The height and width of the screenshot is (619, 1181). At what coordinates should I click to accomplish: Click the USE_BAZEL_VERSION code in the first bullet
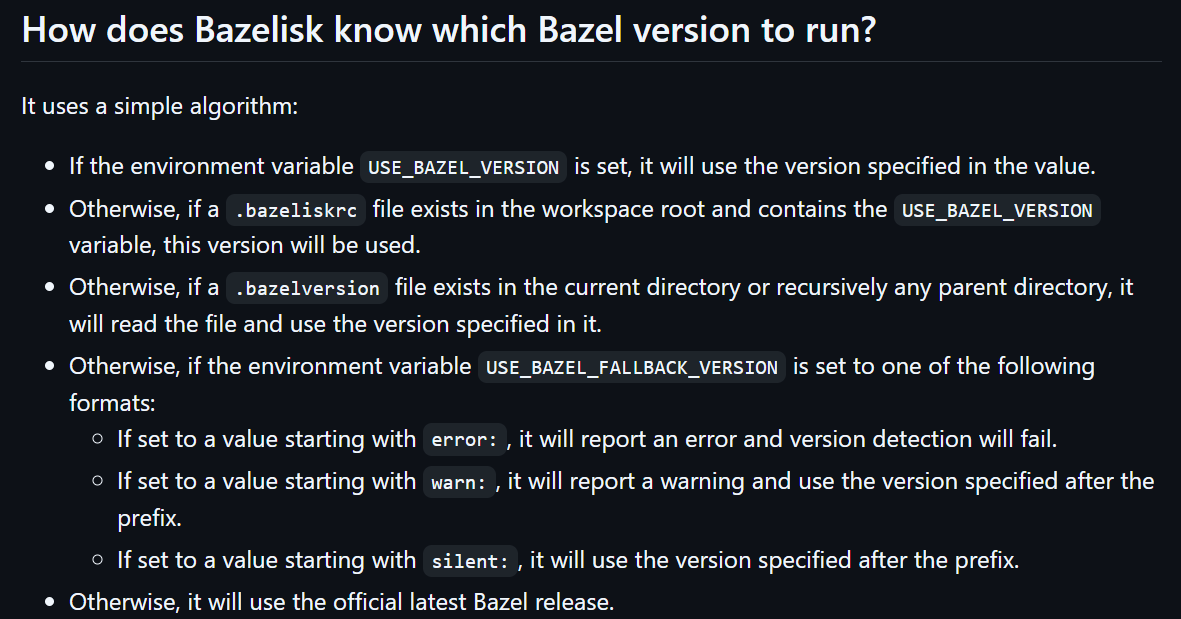pos(463,166)
